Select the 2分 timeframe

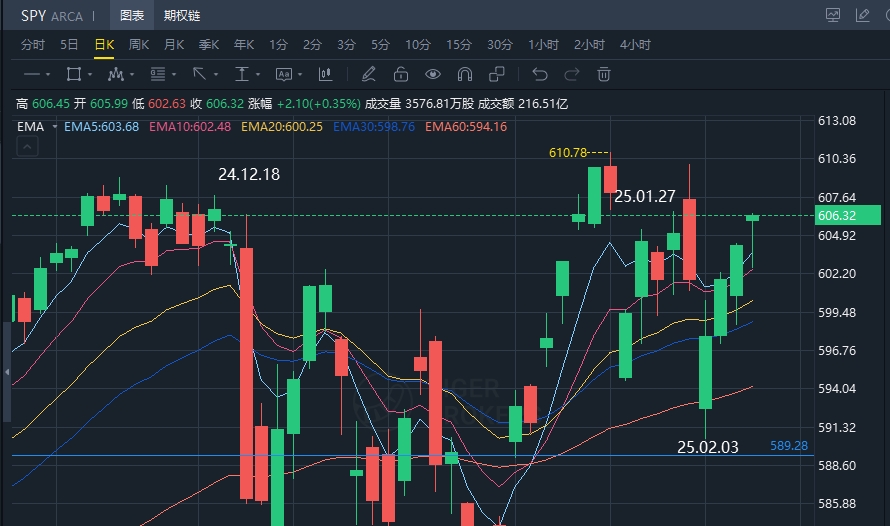312,45
